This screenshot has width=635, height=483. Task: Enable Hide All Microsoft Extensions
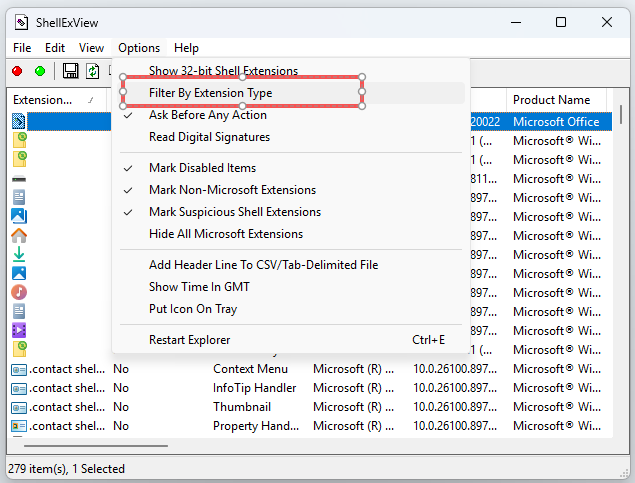pos(291,234)
